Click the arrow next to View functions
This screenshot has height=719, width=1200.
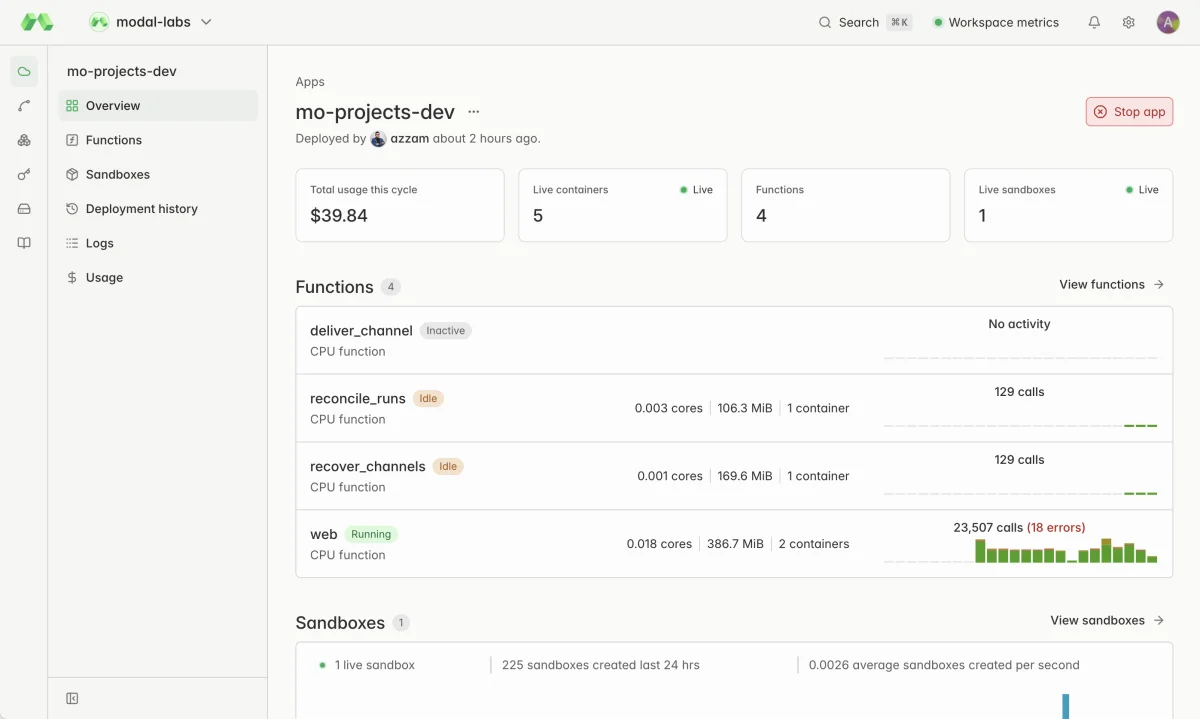[1159, 285]
